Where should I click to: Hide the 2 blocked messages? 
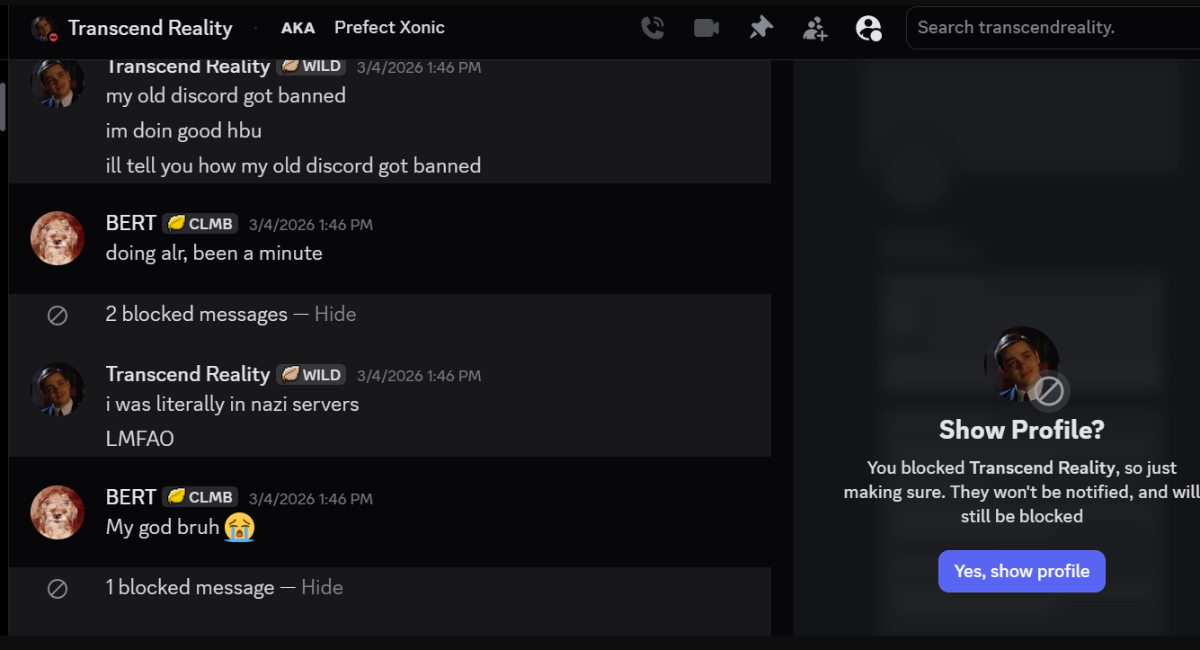[x=335, y=314]
